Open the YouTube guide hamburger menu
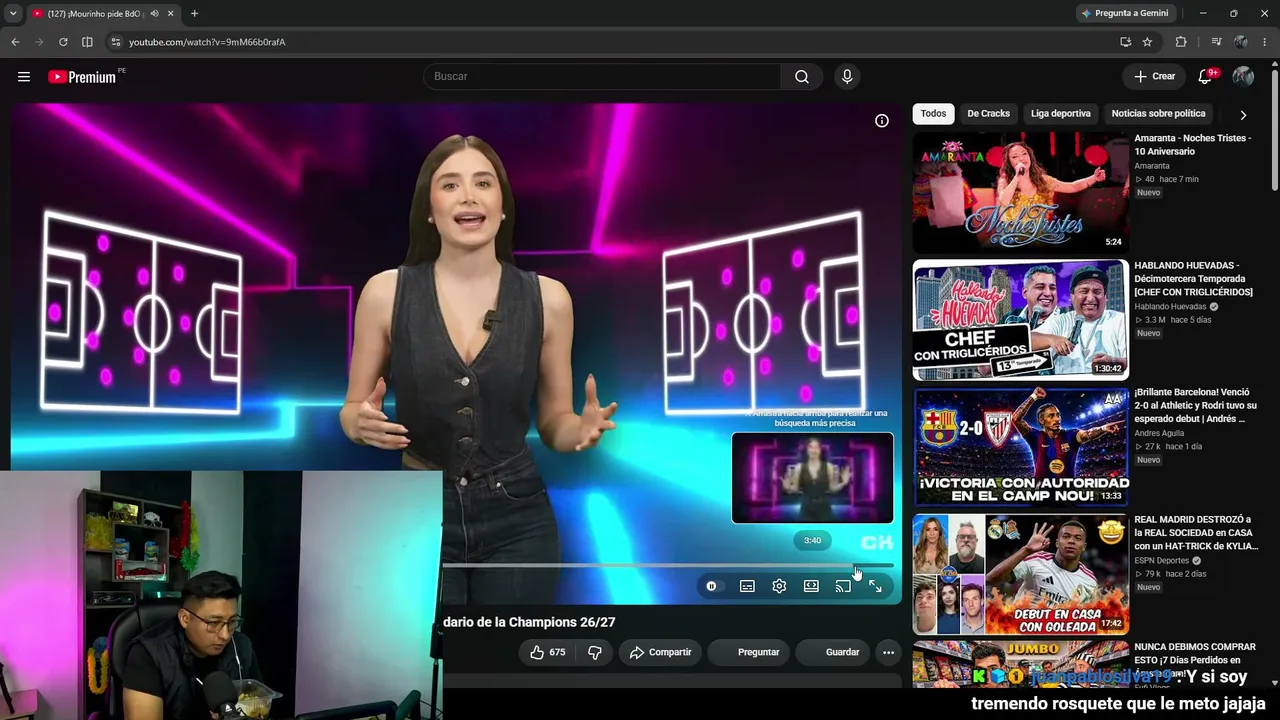This screenshot has width=1280, height=720. tap(24, 77)
